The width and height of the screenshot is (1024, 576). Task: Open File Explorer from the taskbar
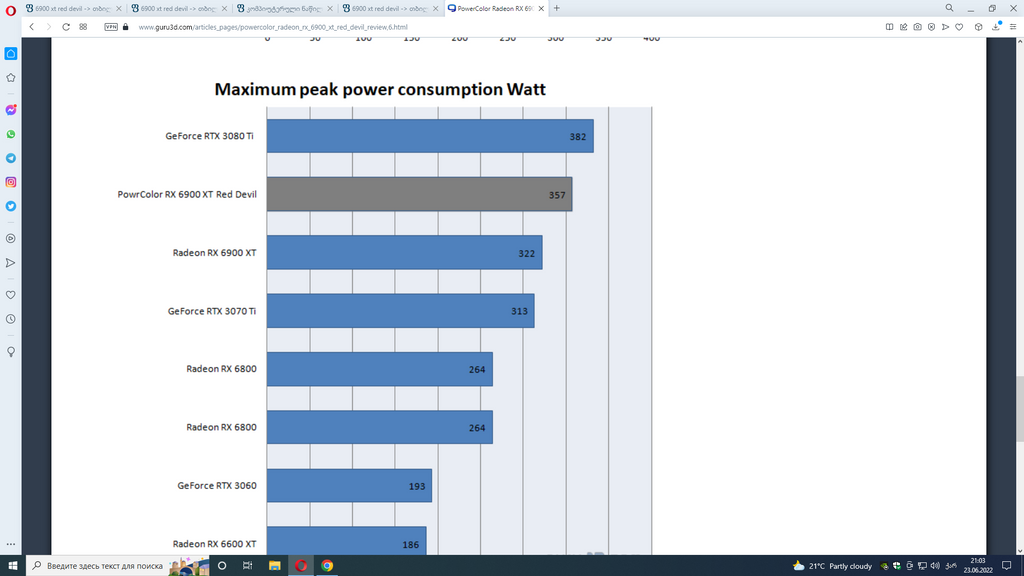(x=274, y=566)
